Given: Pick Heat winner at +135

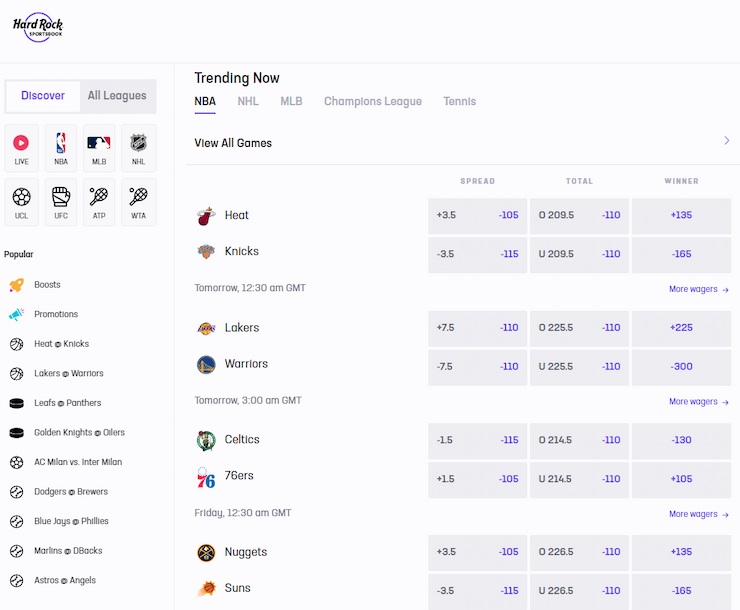Looking at the screenshot, I should point(681,216).
